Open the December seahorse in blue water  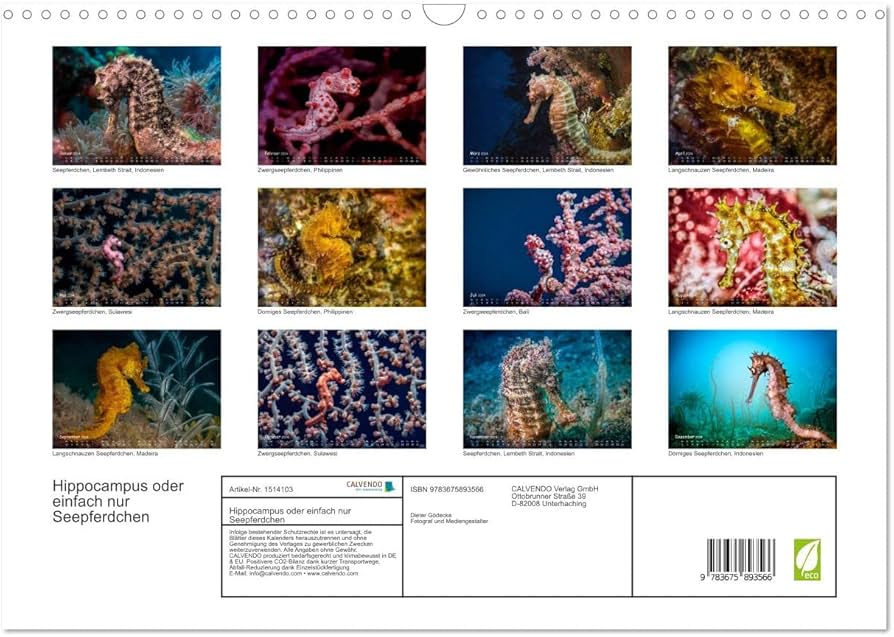(753, 389)
